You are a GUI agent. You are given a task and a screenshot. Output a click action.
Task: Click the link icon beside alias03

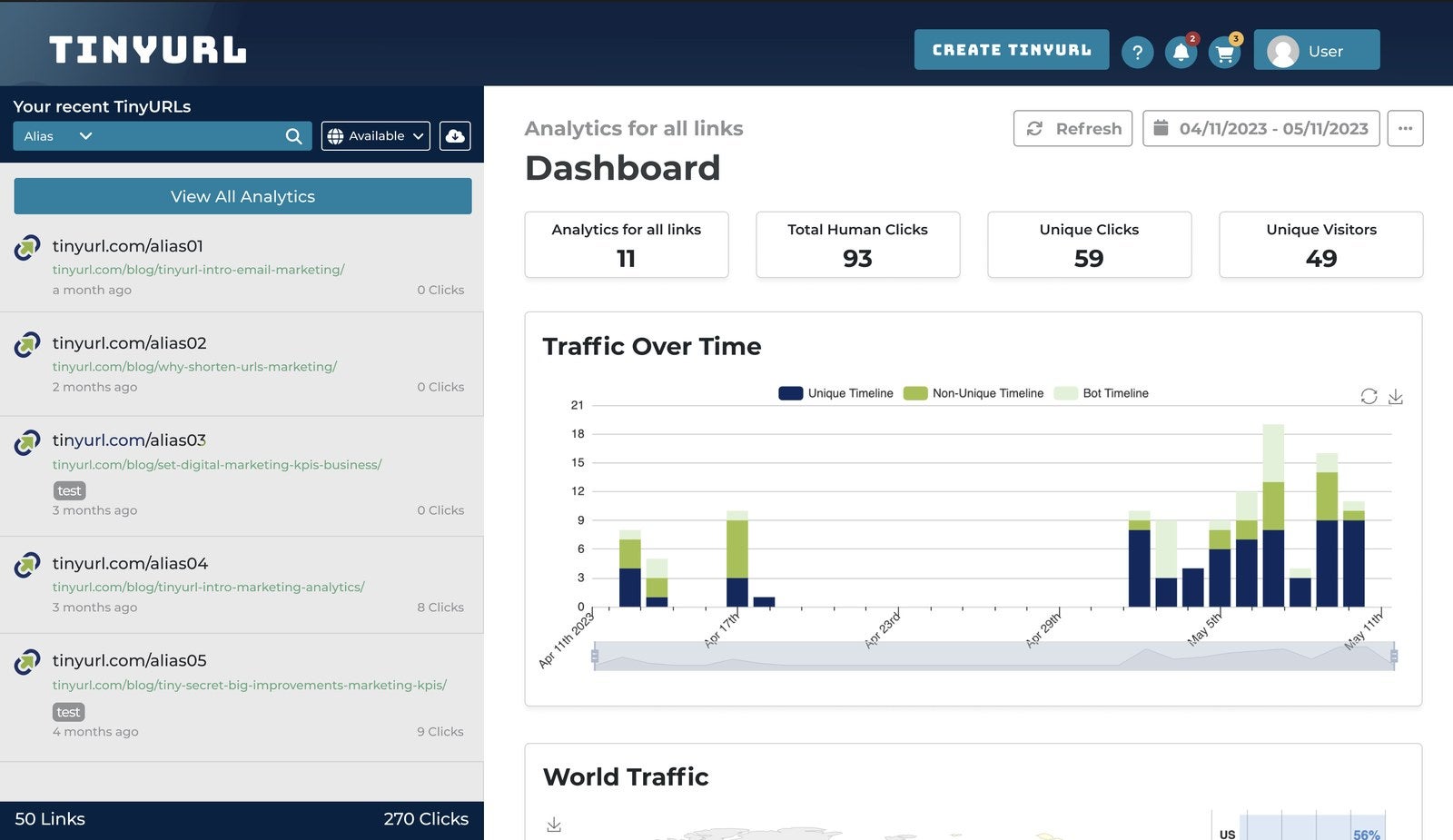coord(27,442)
